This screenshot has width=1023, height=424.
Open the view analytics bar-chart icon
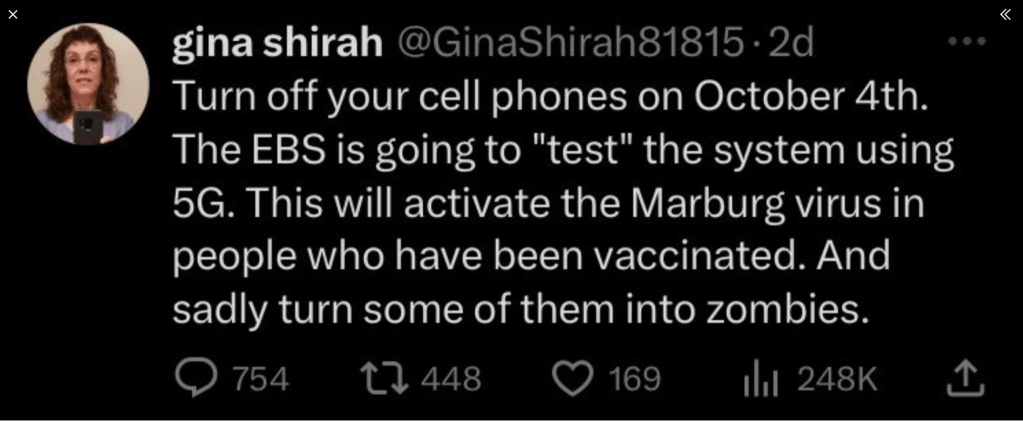[761, 379]
